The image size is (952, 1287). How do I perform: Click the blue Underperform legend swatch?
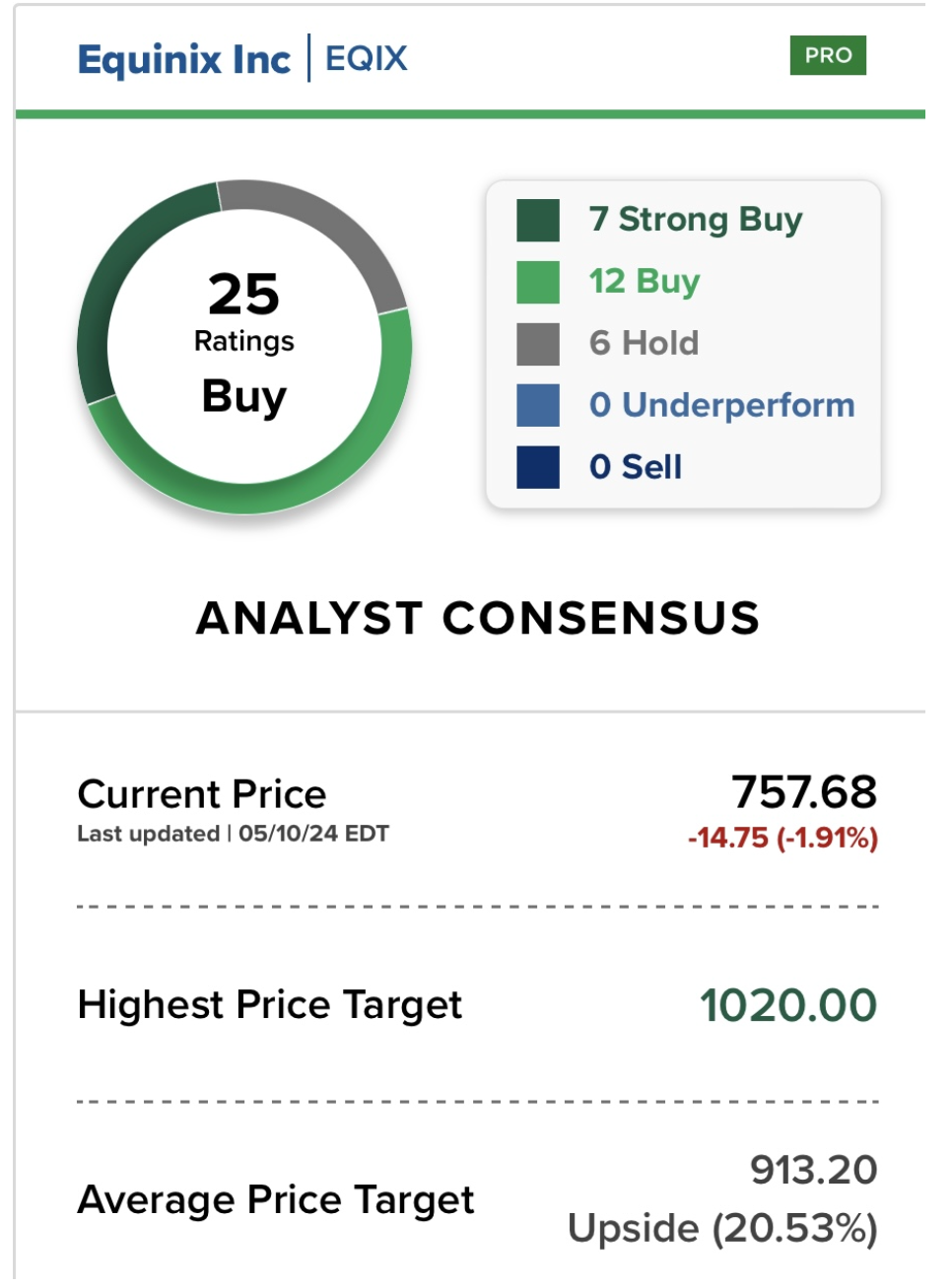pyautogui.click(x=537, y=405)
